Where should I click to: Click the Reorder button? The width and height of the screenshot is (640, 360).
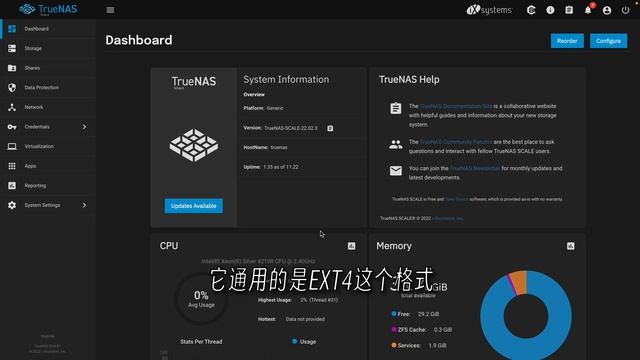(x=567, y=41)
